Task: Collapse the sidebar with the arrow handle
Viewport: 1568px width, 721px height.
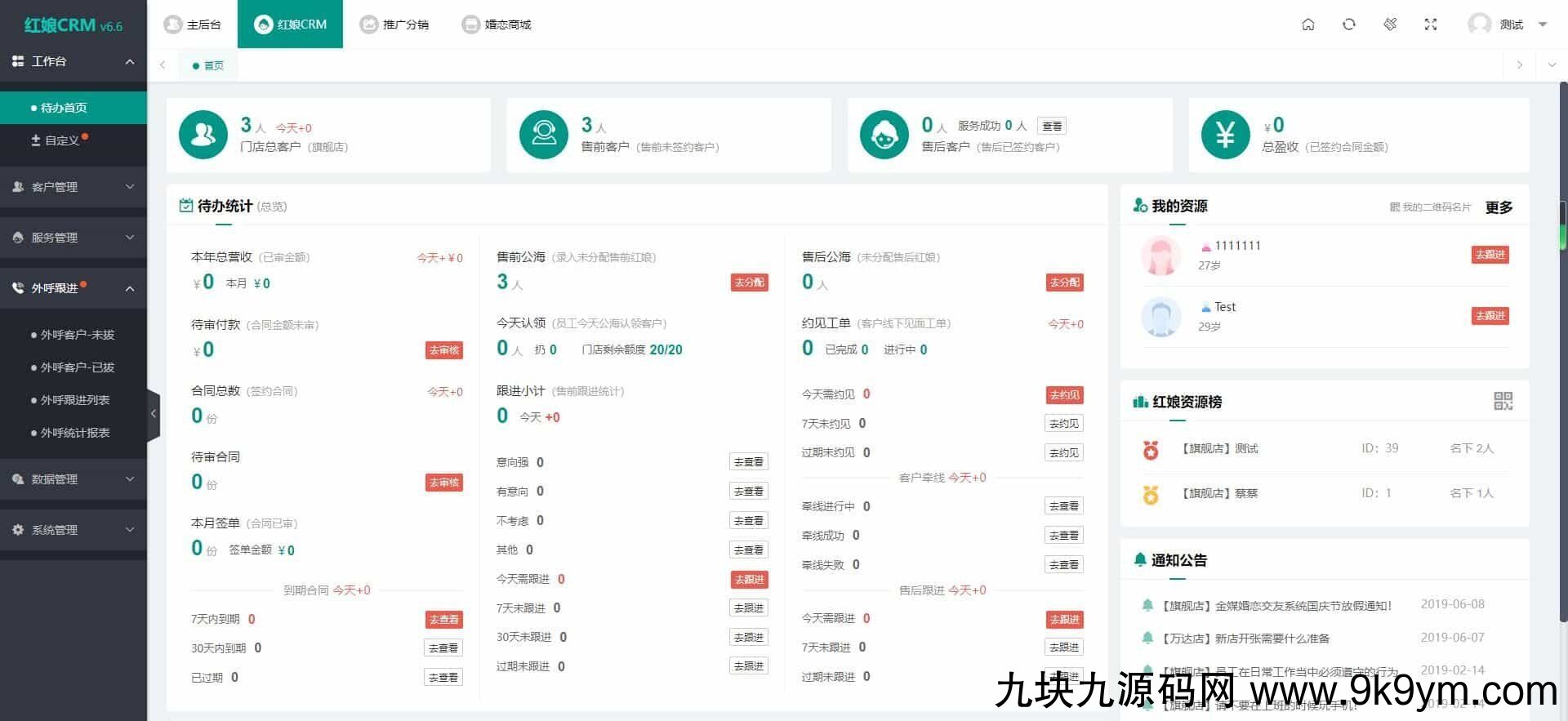Action: pyautogui.click(x=154, y=414)
